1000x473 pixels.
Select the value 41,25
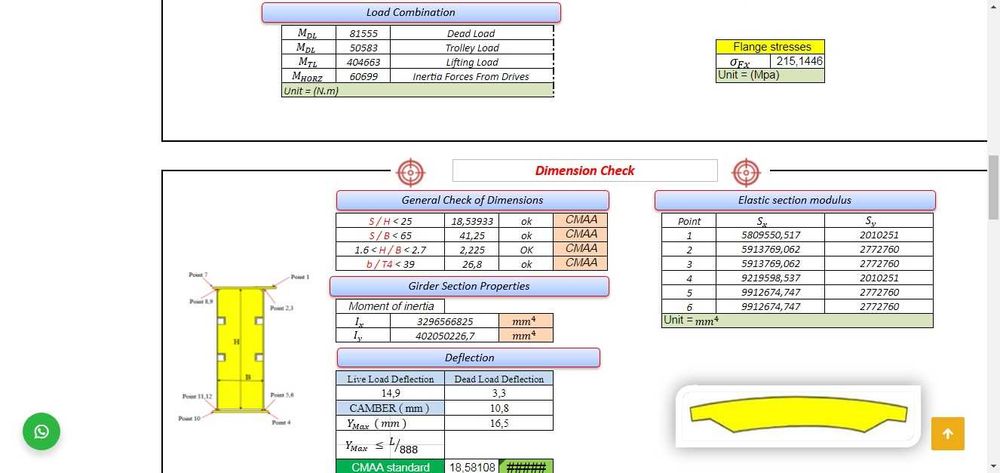point(471,236)
